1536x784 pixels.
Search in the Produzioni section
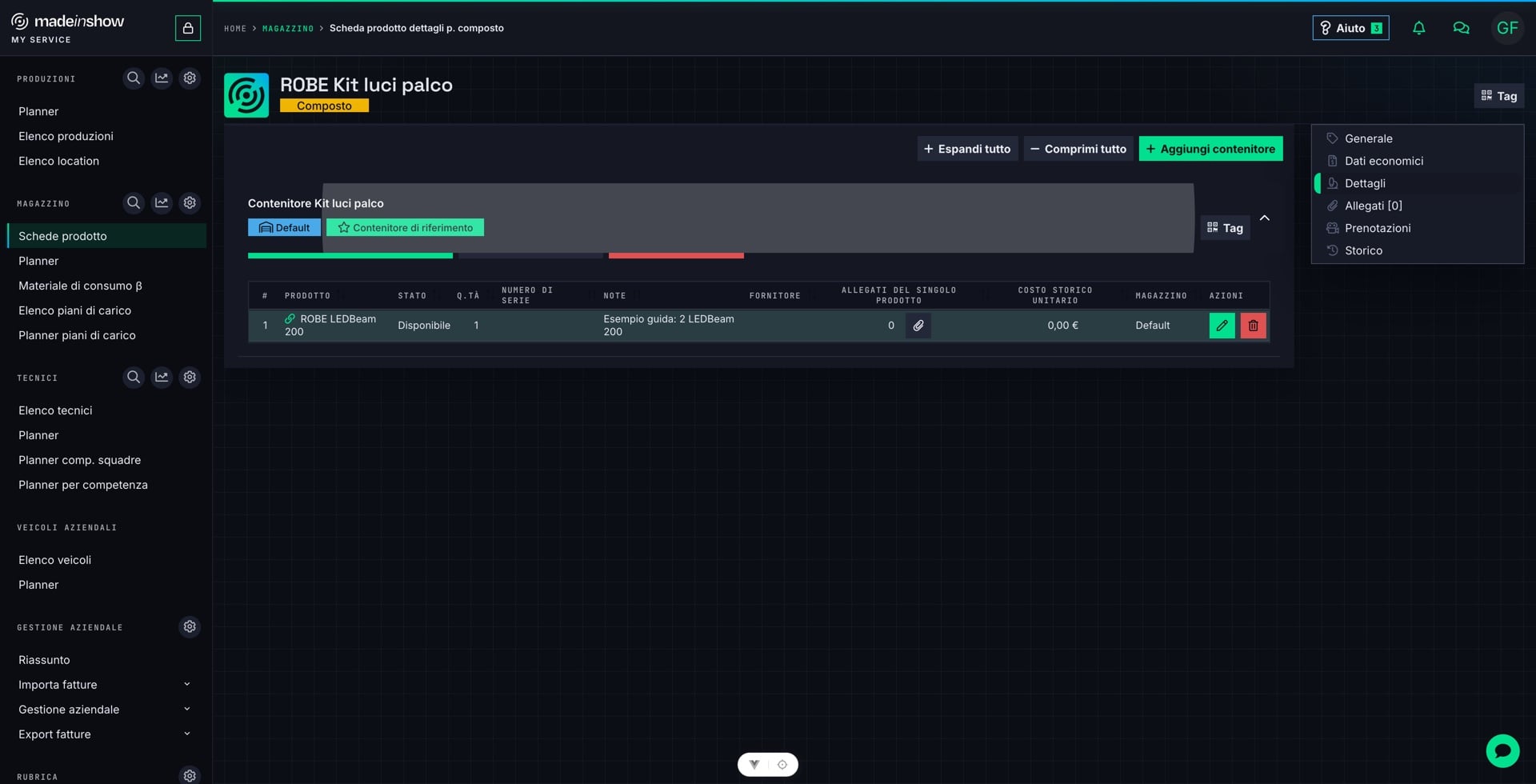point(134,78)
